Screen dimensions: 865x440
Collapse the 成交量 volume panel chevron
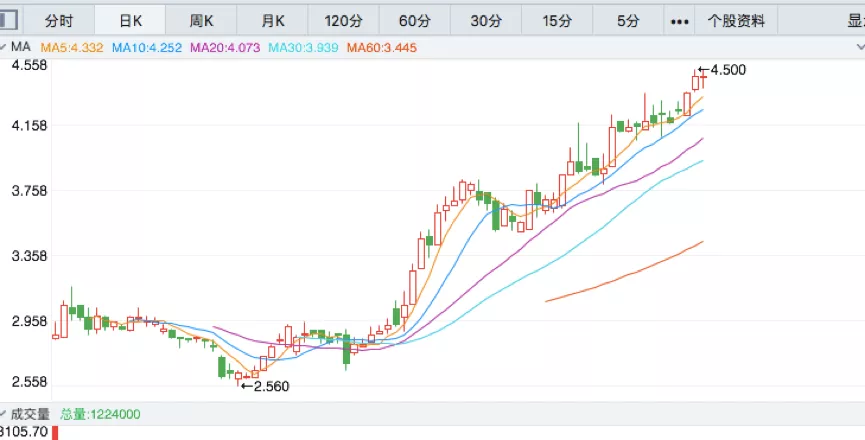pos(4,414)
